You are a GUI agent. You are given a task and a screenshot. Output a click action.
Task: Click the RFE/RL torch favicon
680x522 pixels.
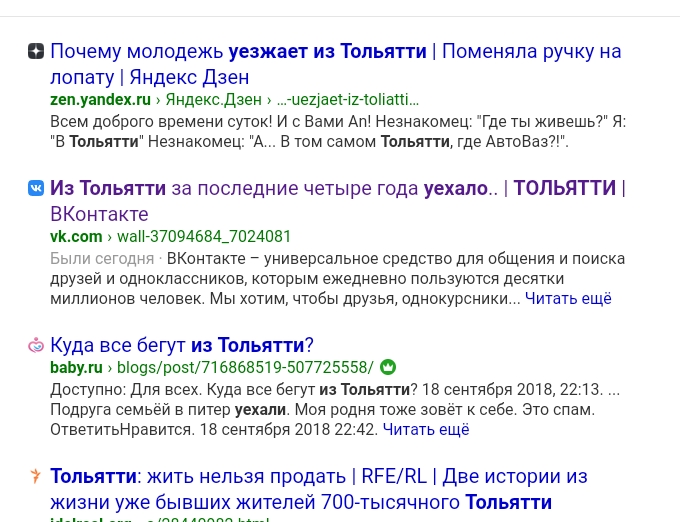[36, 476]
